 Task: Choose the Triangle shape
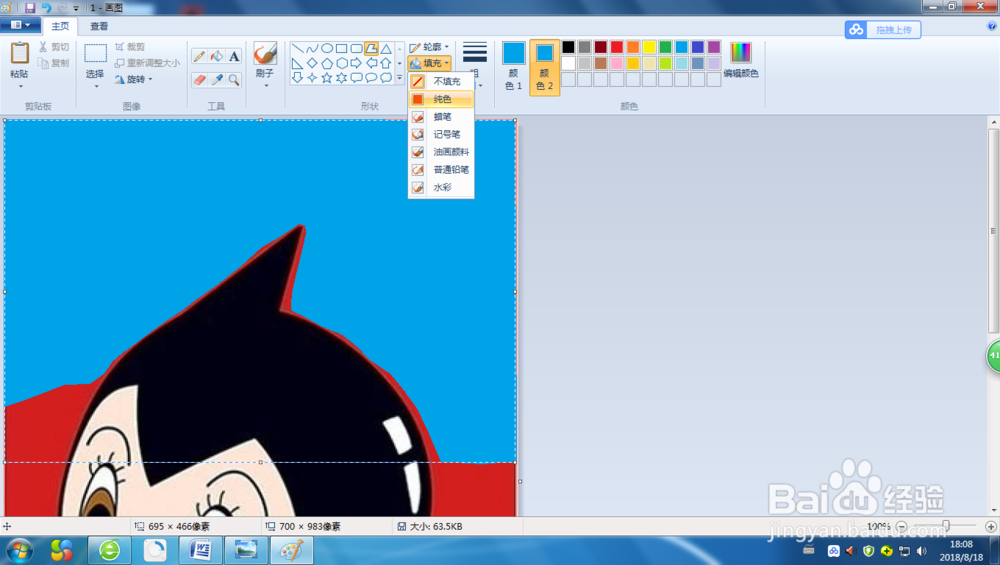tap(386, 48)
